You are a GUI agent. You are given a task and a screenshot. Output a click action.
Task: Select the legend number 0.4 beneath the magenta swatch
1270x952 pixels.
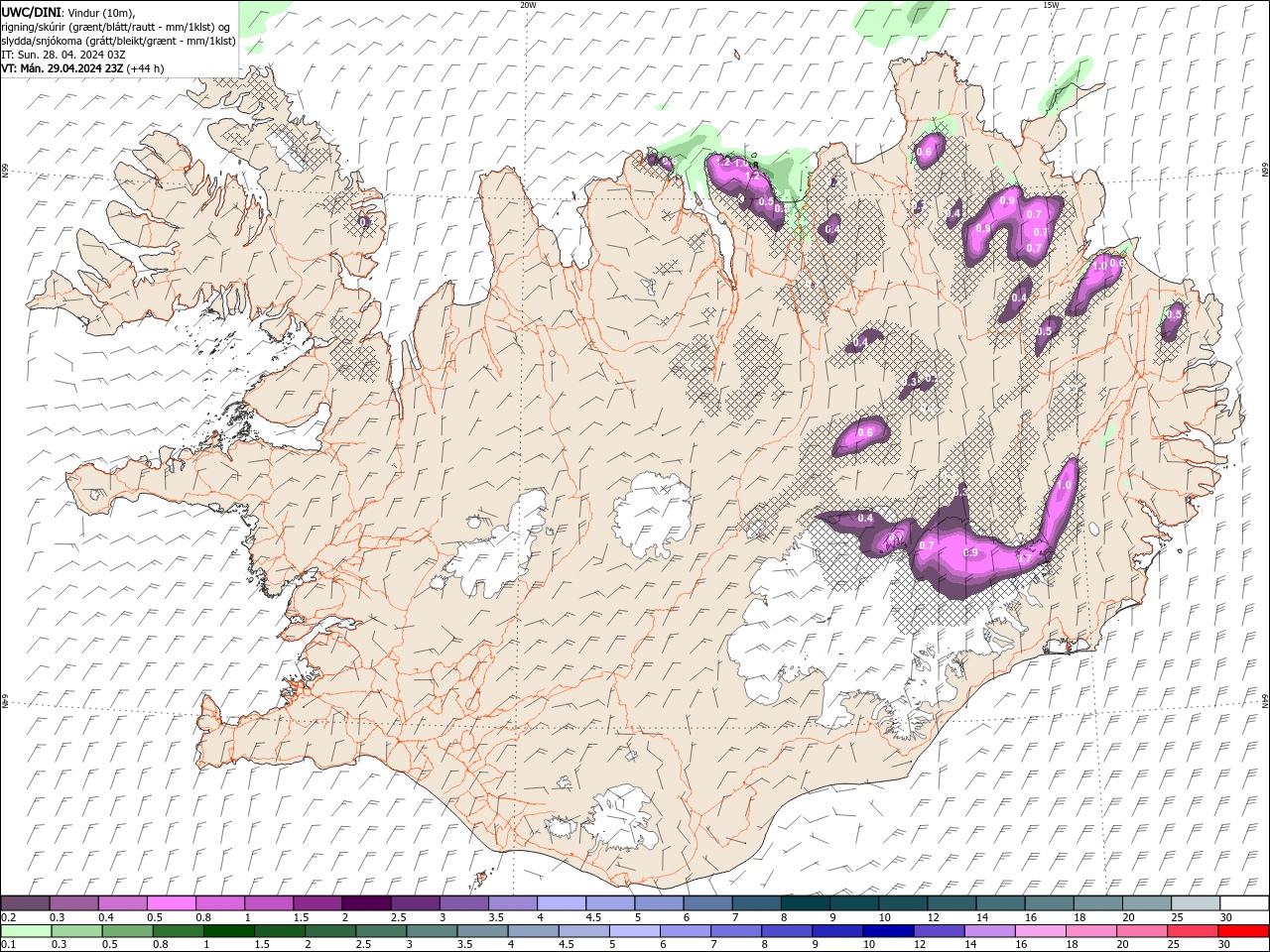(106, 917)
